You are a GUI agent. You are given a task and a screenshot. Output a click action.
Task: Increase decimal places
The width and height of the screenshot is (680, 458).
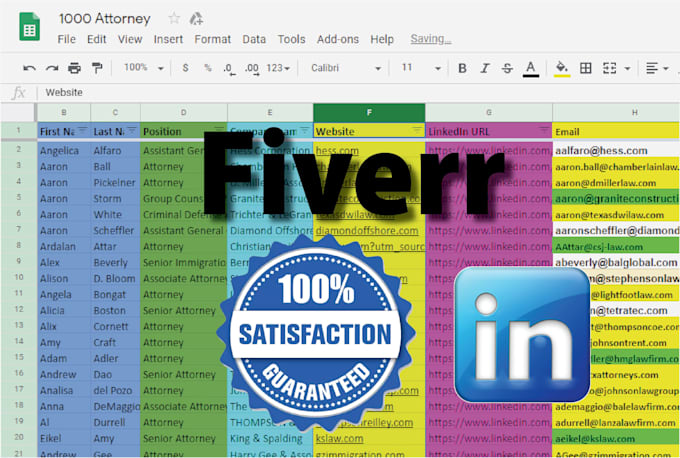coord(252,69)
